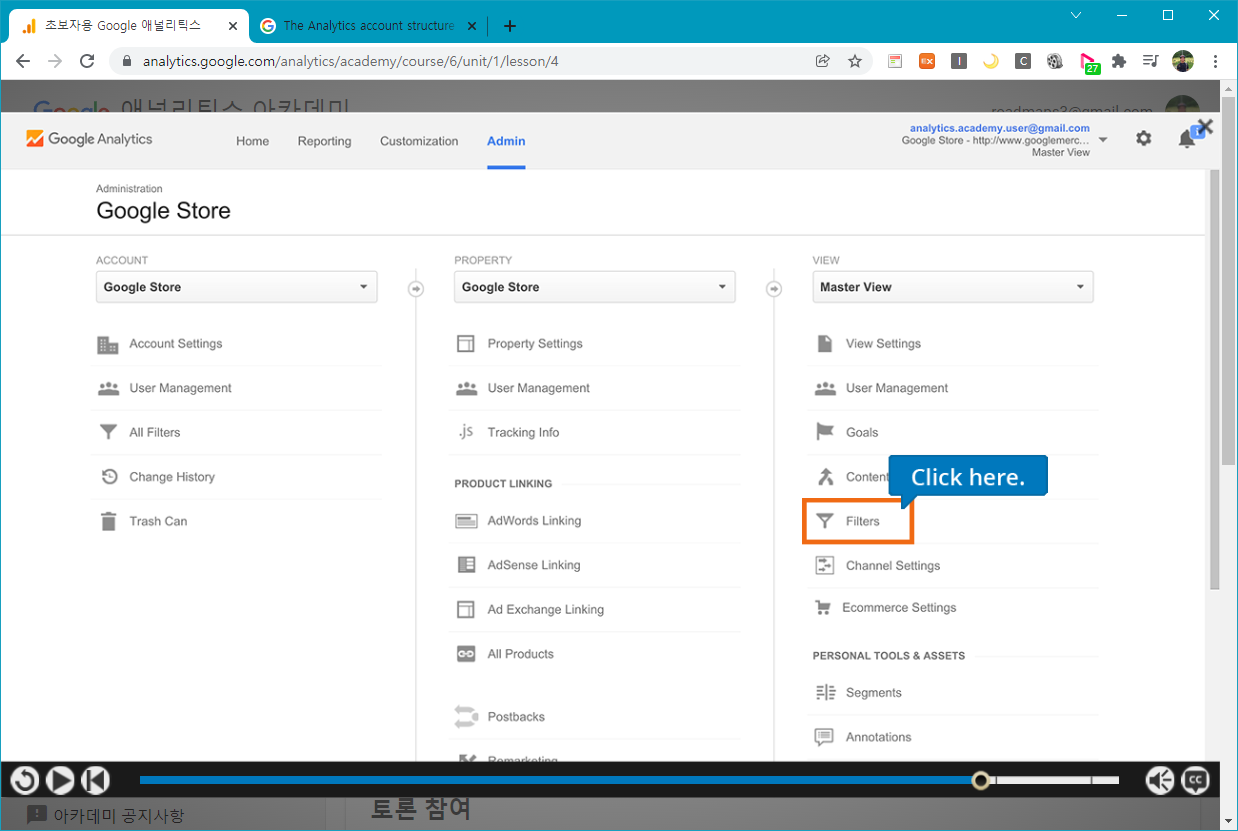The width and height of the screenshot is (1238, 831).
Task: Go back to the previous lesson step
Action: tap(95, 780)
